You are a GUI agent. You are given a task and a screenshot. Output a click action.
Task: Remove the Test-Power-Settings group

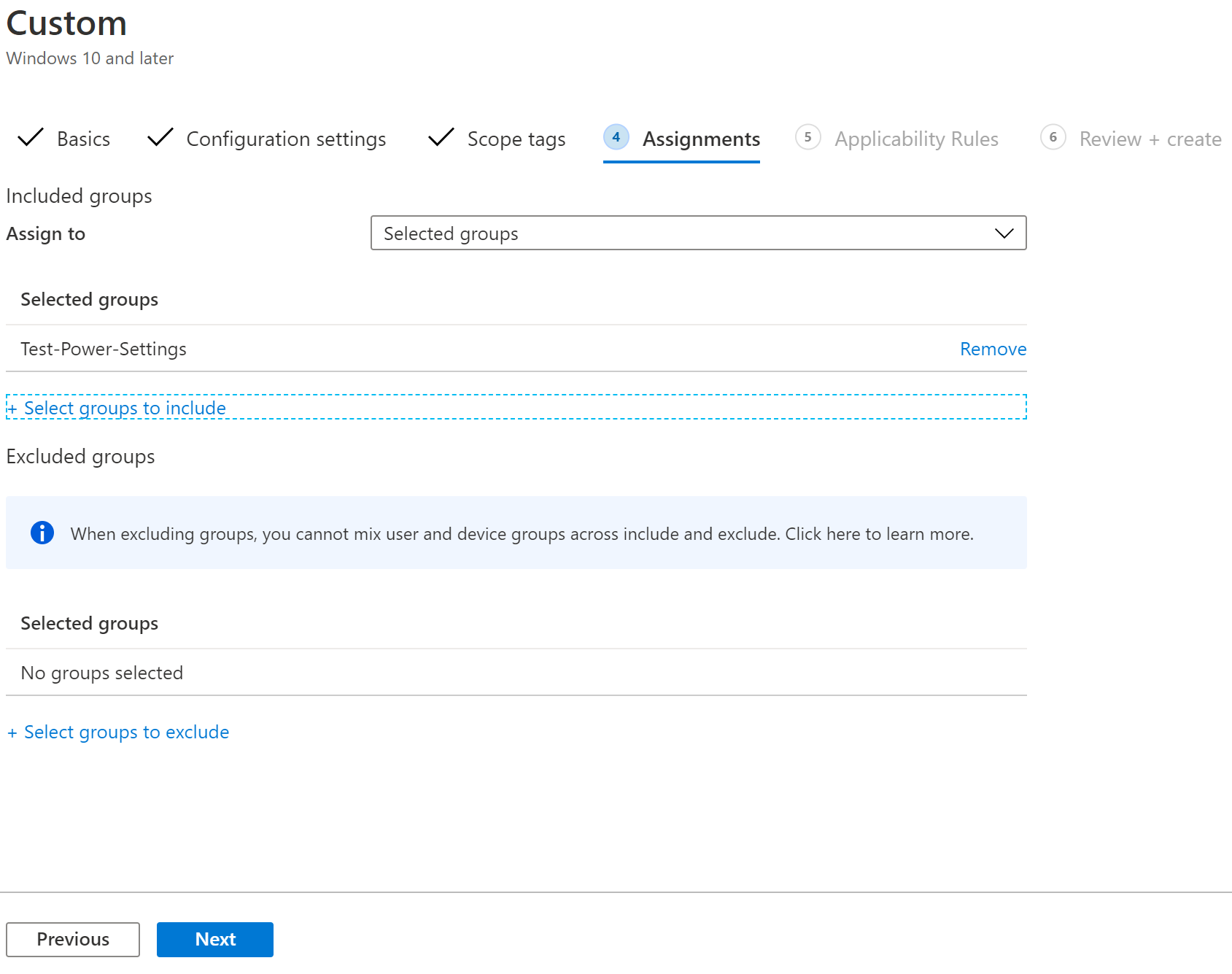pos(992,349)
